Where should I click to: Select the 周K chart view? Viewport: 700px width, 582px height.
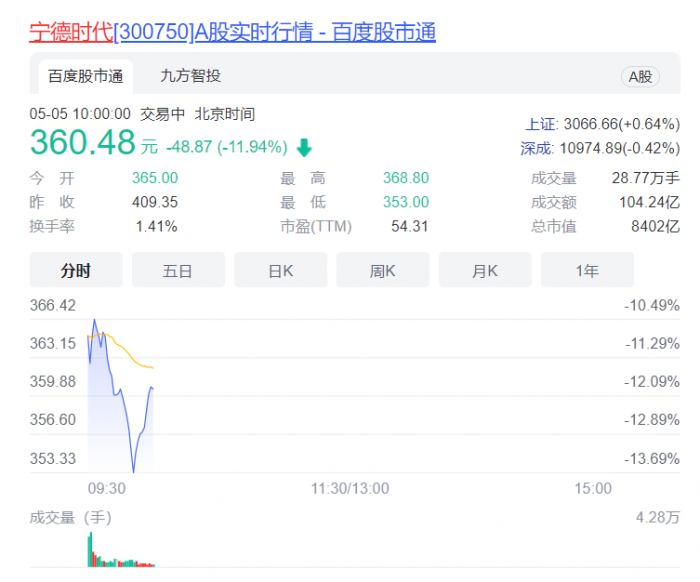coord(383,270)
